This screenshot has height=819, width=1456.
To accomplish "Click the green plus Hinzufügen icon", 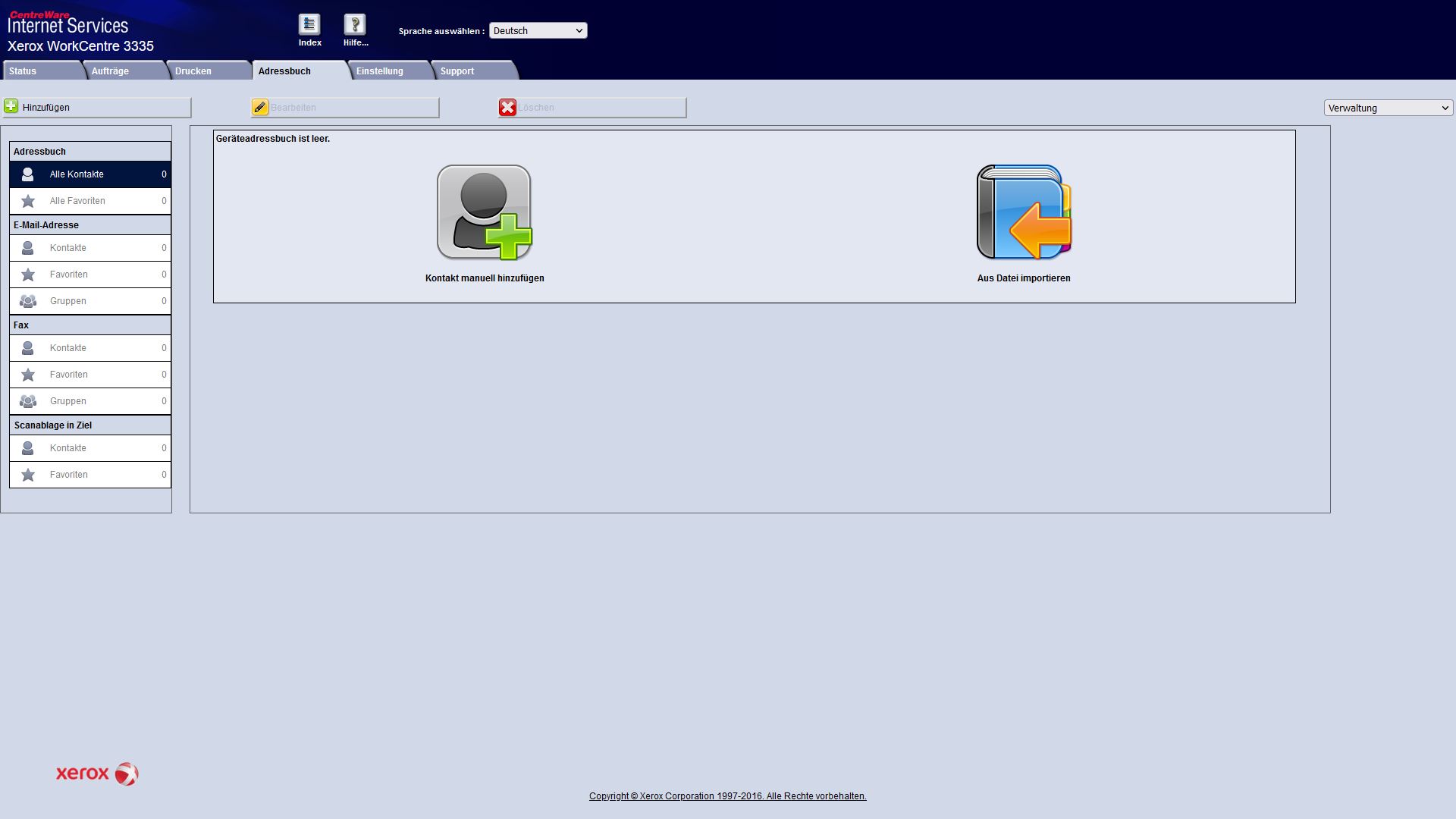I will click(x=11, y=107).
